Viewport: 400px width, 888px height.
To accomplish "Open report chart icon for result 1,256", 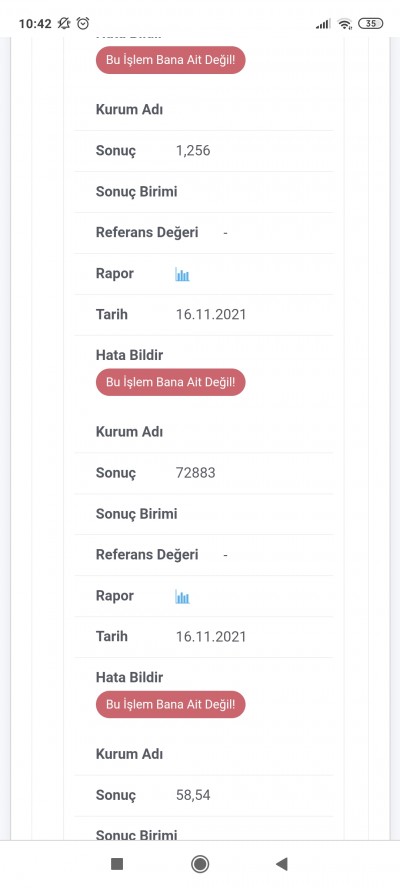I will [182, 275].
